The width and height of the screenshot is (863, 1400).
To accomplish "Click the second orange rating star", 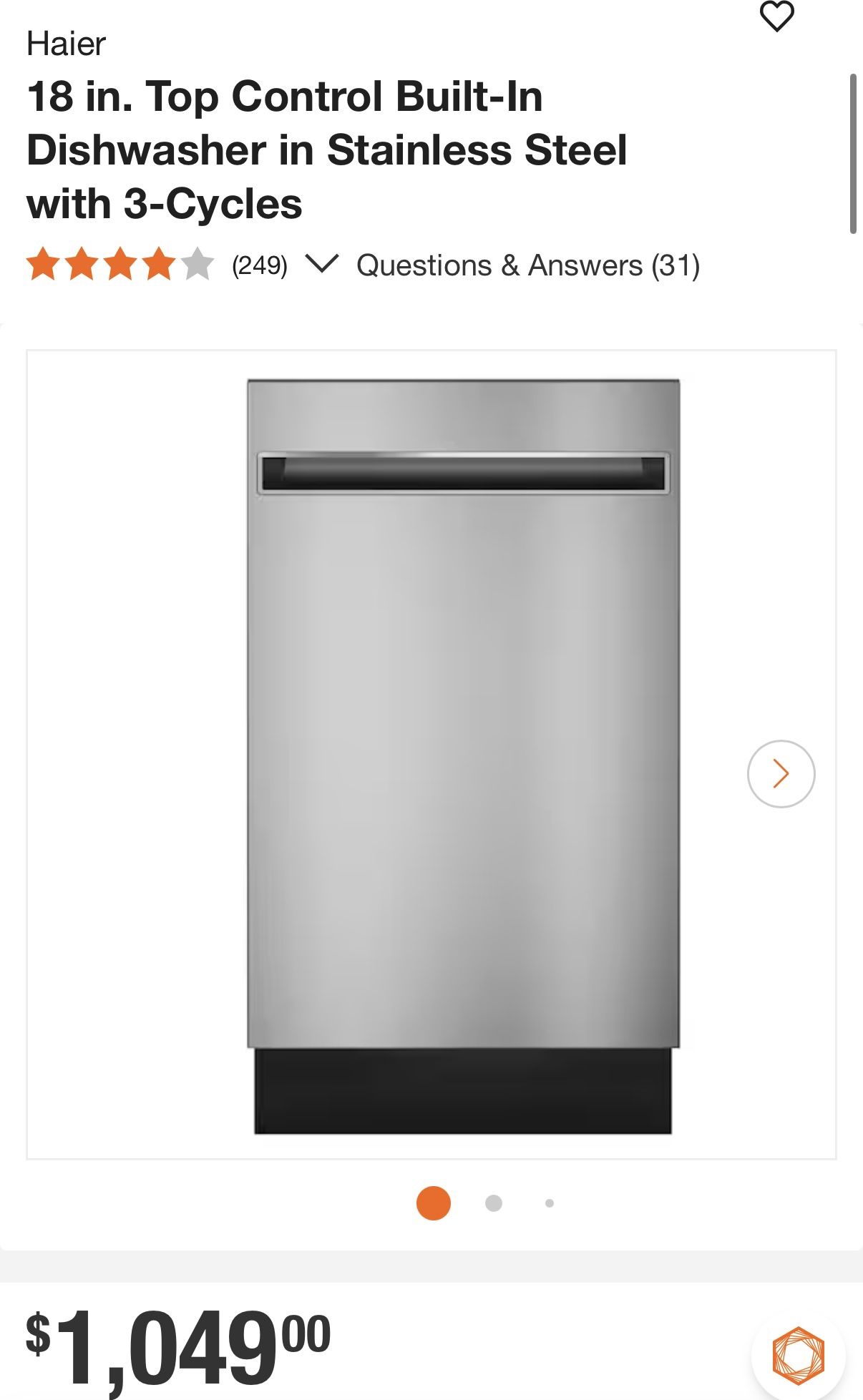I will pos(82,264).
